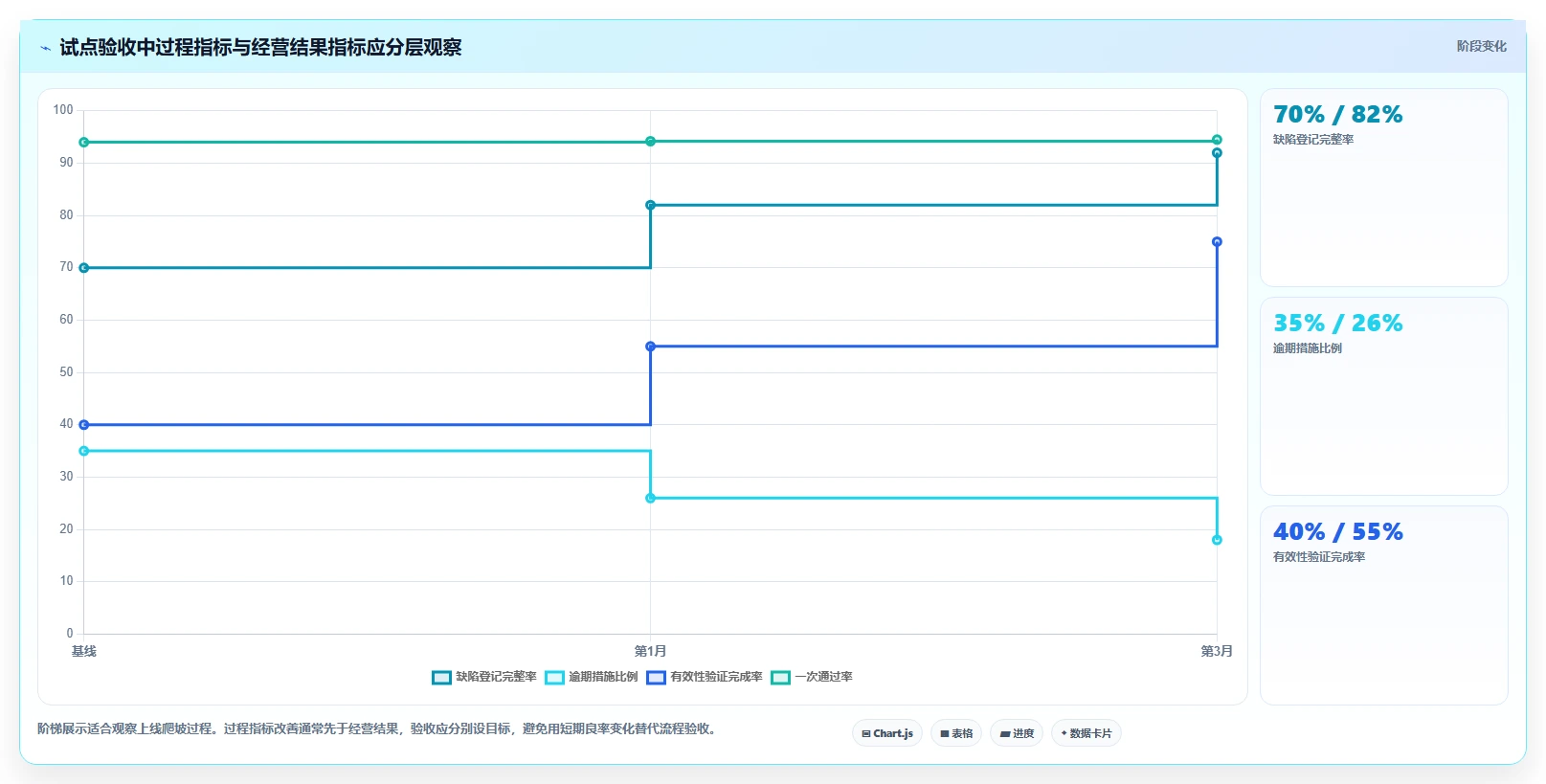The width and height of the screenshot is (1546, 784).
Task: Click the 一次通过率 point at 基线
Action: [84, 143]
